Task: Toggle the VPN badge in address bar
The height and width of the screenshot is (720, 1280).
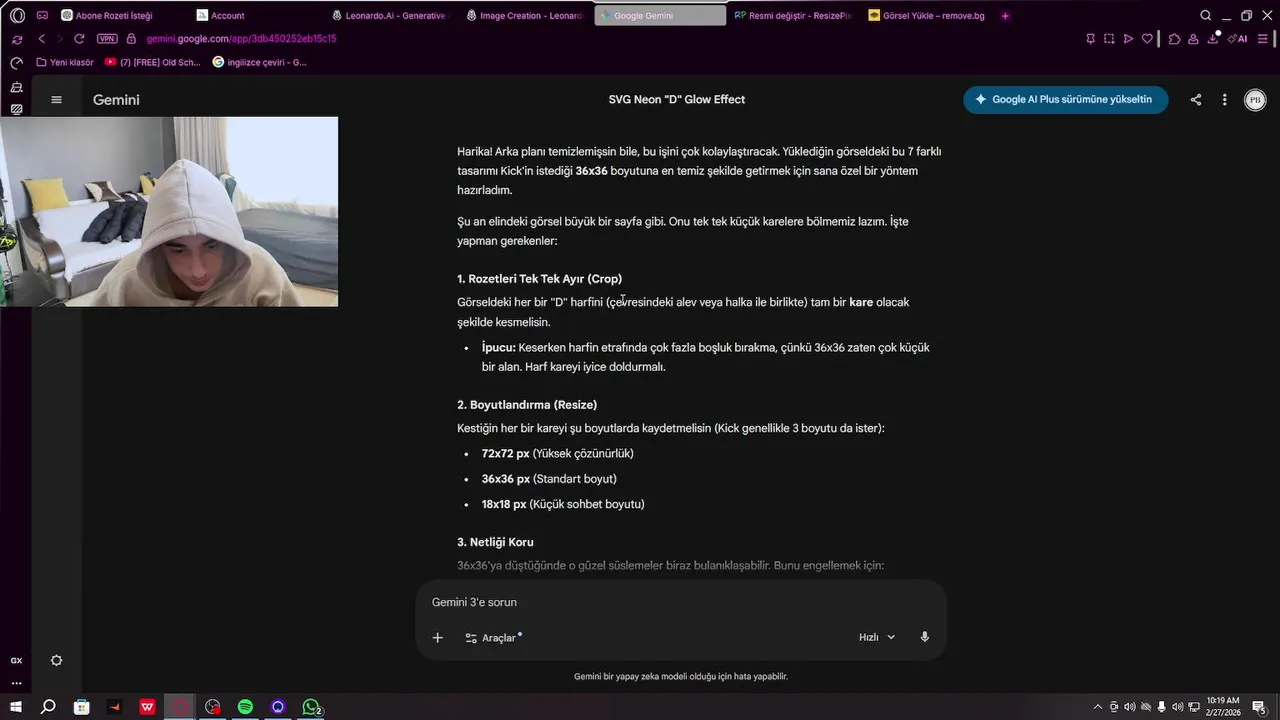Action: [107, 39]
